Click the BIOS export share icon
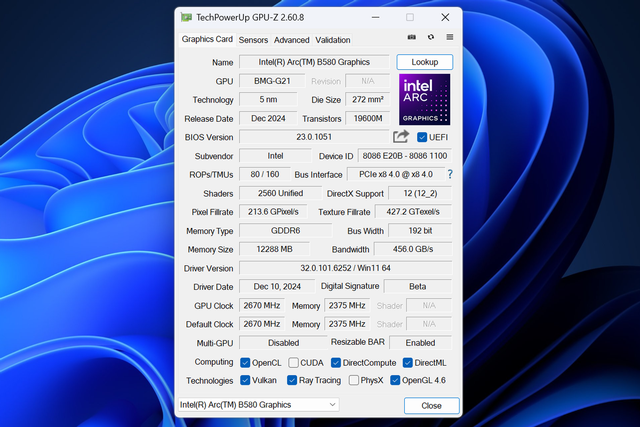The image size is (640, 427). point(401,136)
